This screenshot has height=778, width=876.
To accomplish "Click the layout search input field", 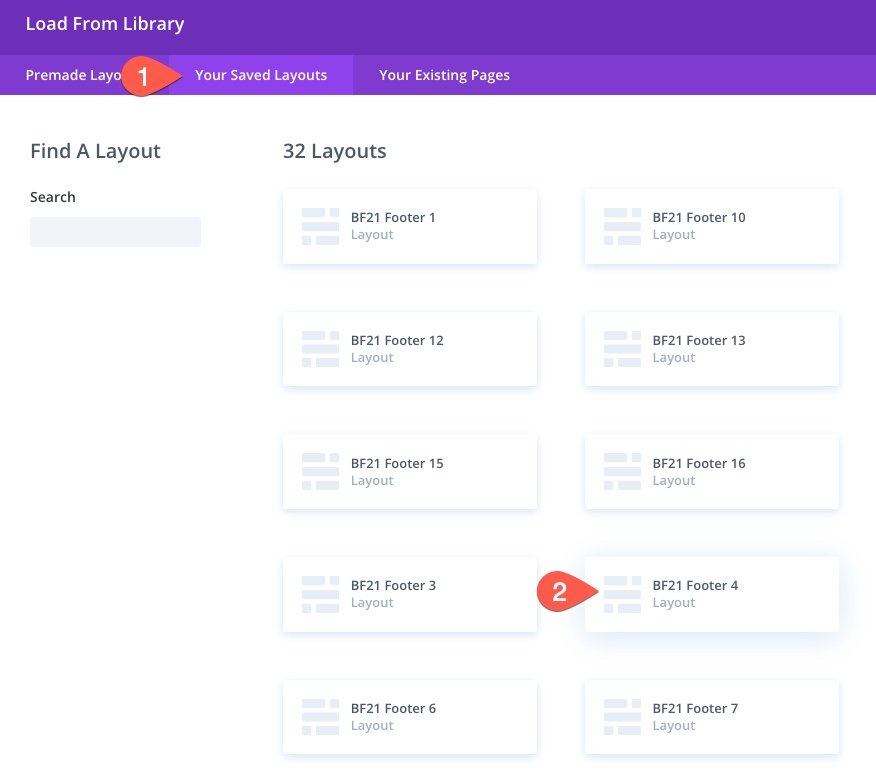I will point(115,232).
